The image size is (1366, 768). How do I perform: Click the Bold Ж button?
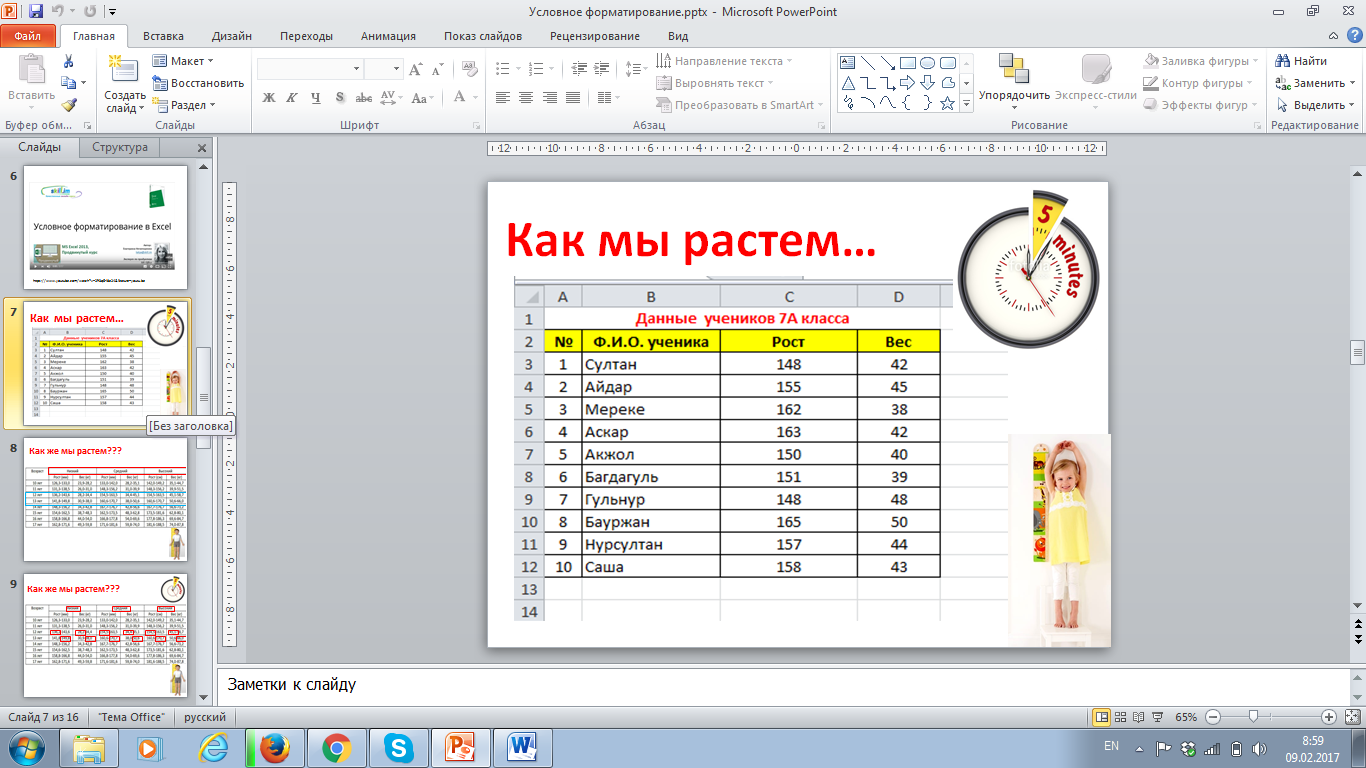pos(269,97)
